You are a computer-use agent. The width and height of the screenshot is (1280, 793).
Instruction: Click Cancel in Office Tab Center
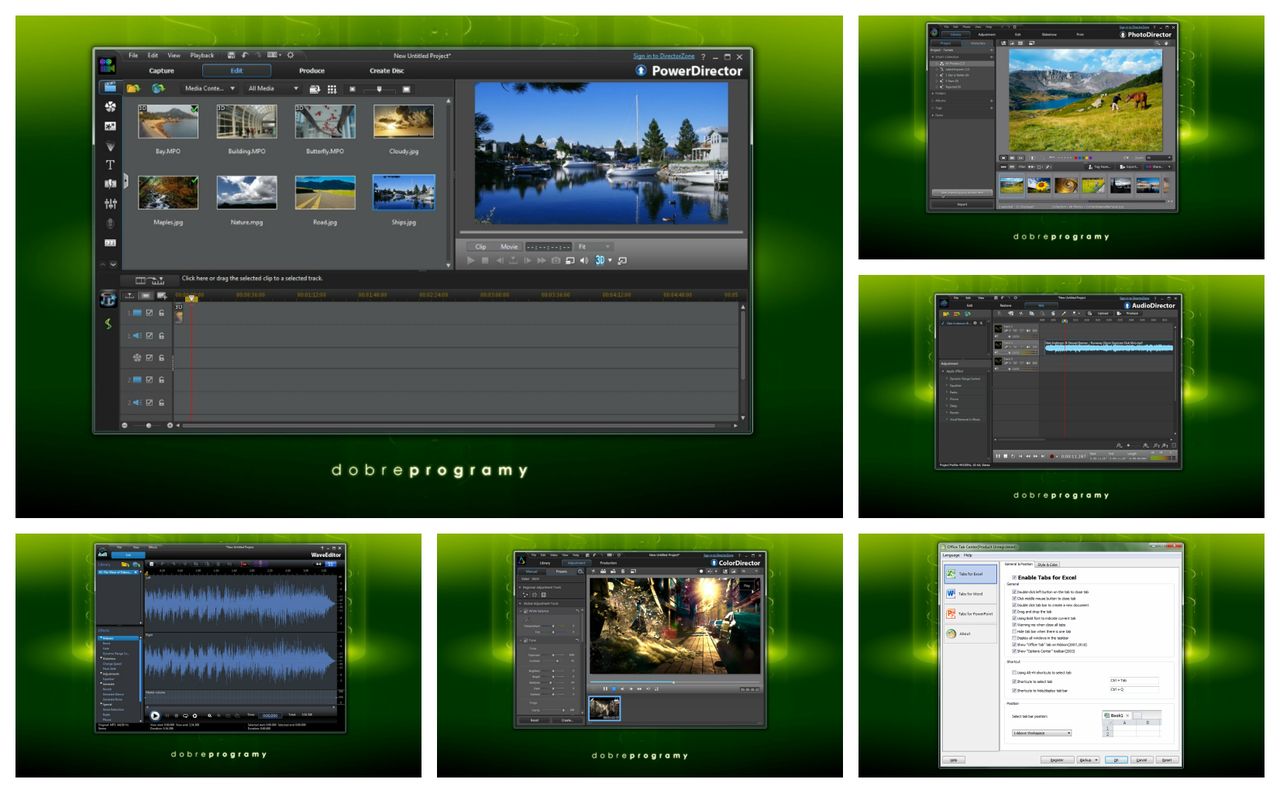(x=1141, y=760)
